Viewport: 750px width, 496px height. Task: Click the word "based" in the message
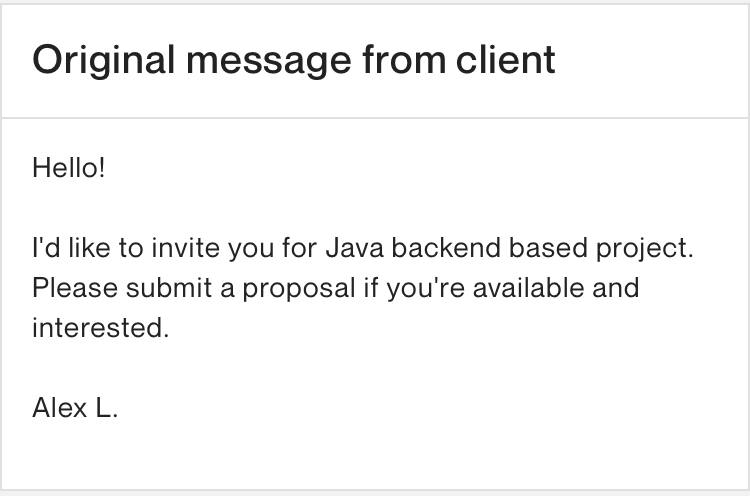(x=548, y=248)
